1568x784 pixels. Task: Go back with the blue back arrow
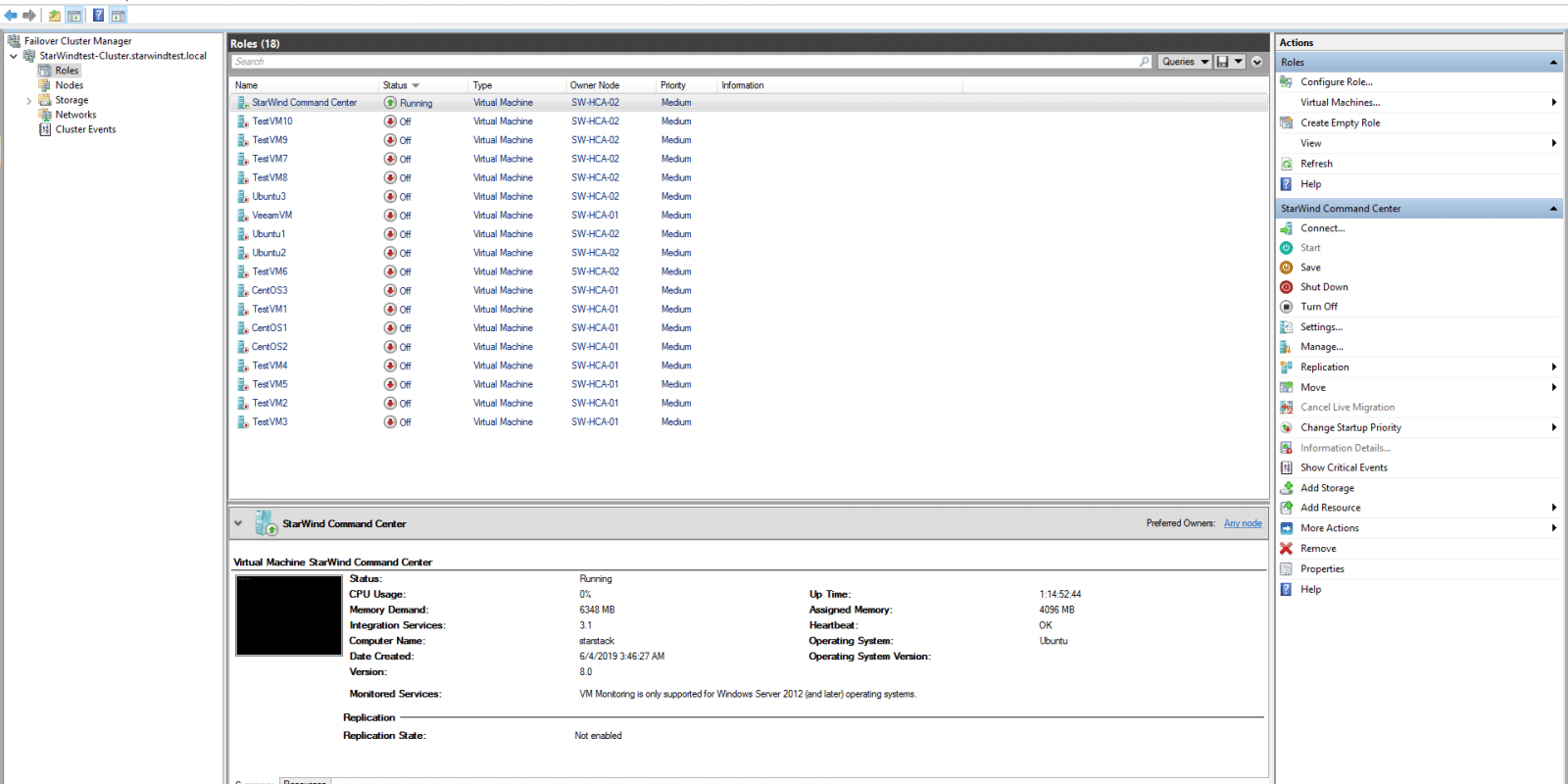[11, 16]
